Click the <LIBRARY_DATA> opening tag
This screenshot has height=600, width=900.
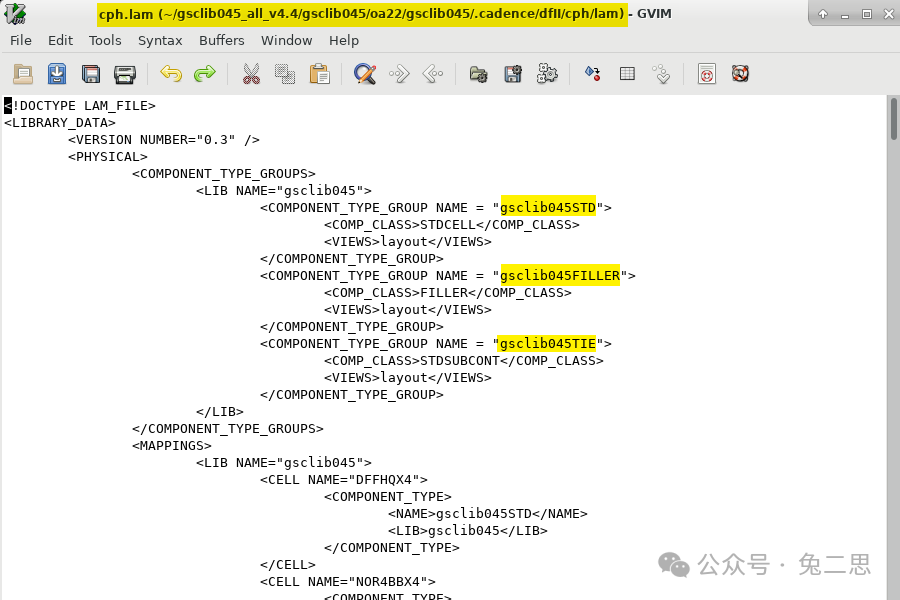pyautogui.click(x=60, y=123)
